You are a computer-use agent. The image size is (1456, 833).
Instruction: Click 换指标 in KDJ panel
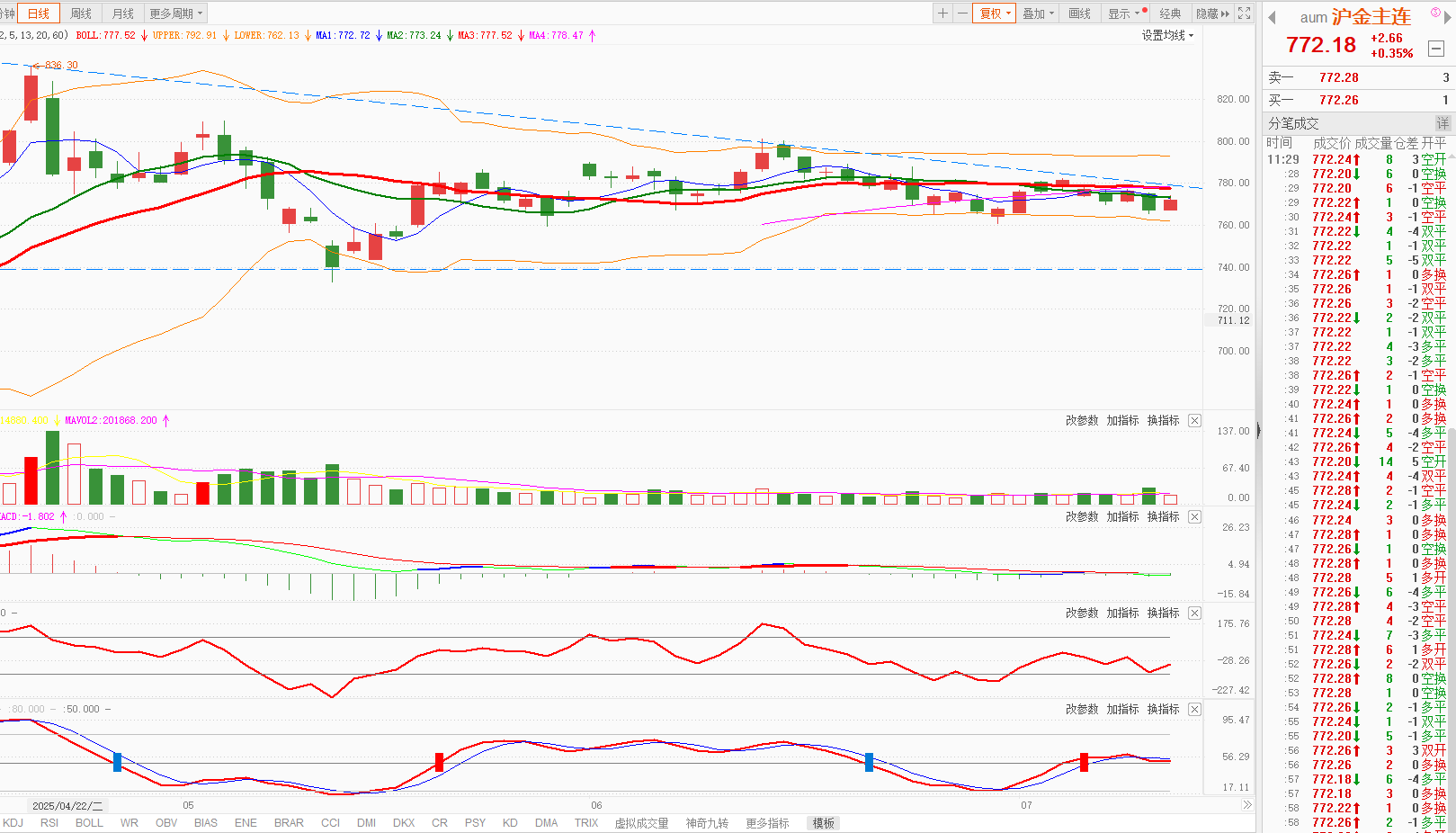point(1163,710)
